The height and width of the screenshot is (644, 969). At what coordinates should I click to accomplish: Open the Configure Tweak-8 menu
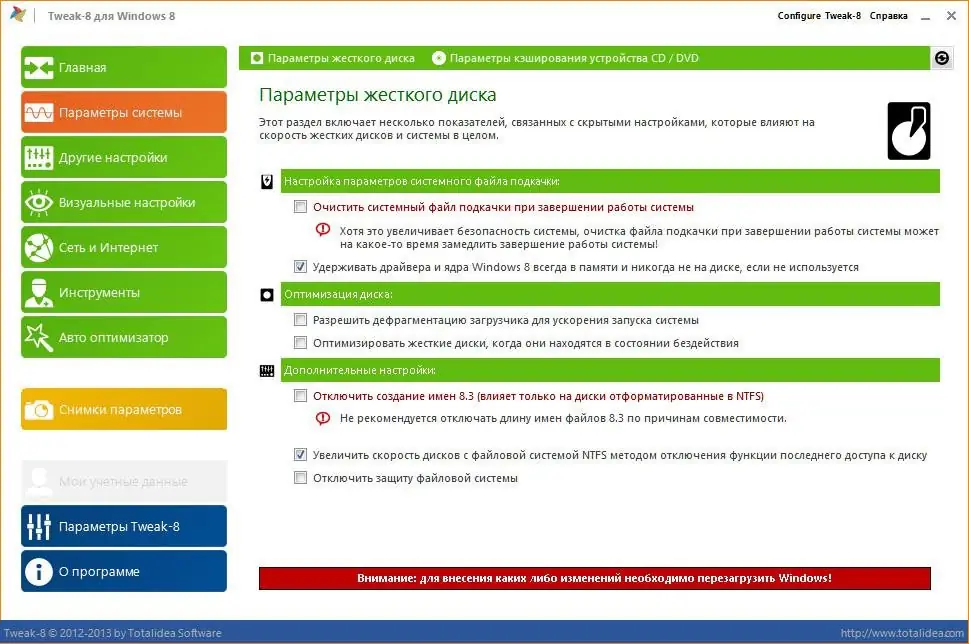(x=819, y=15)
